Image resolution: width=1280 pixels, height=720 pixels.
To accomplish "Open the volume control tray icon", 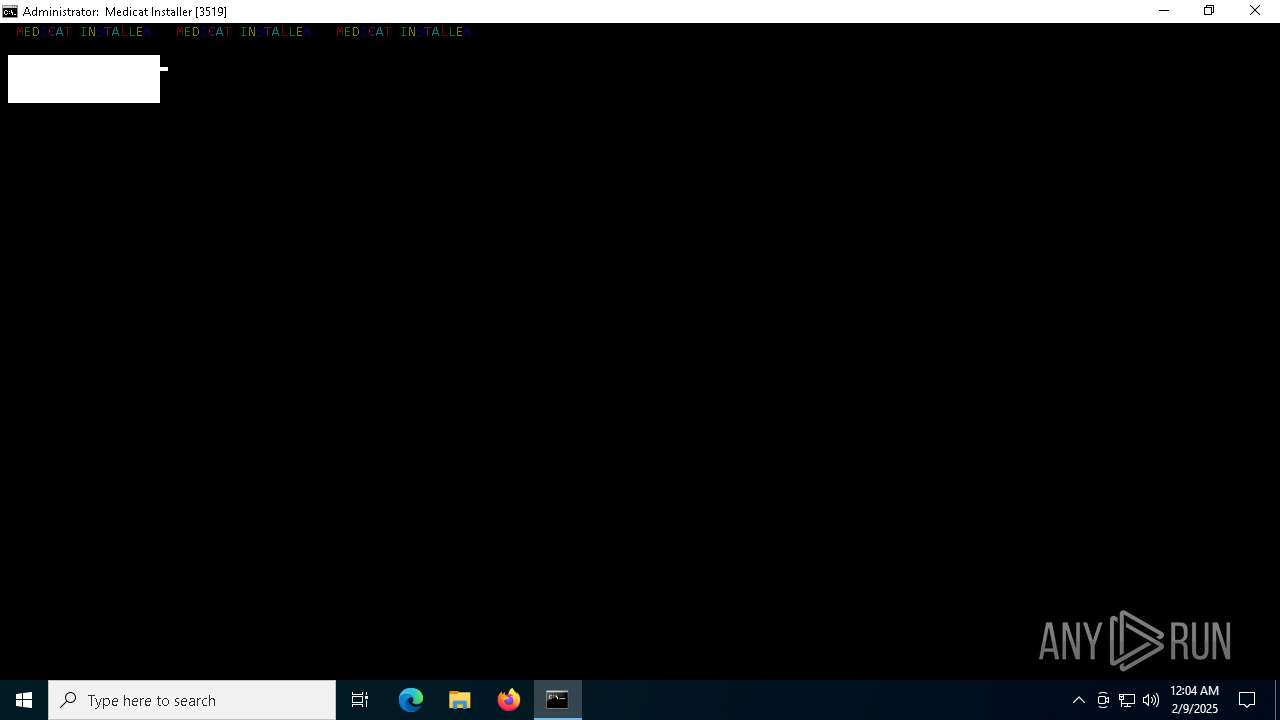I will coord(1151,700).
